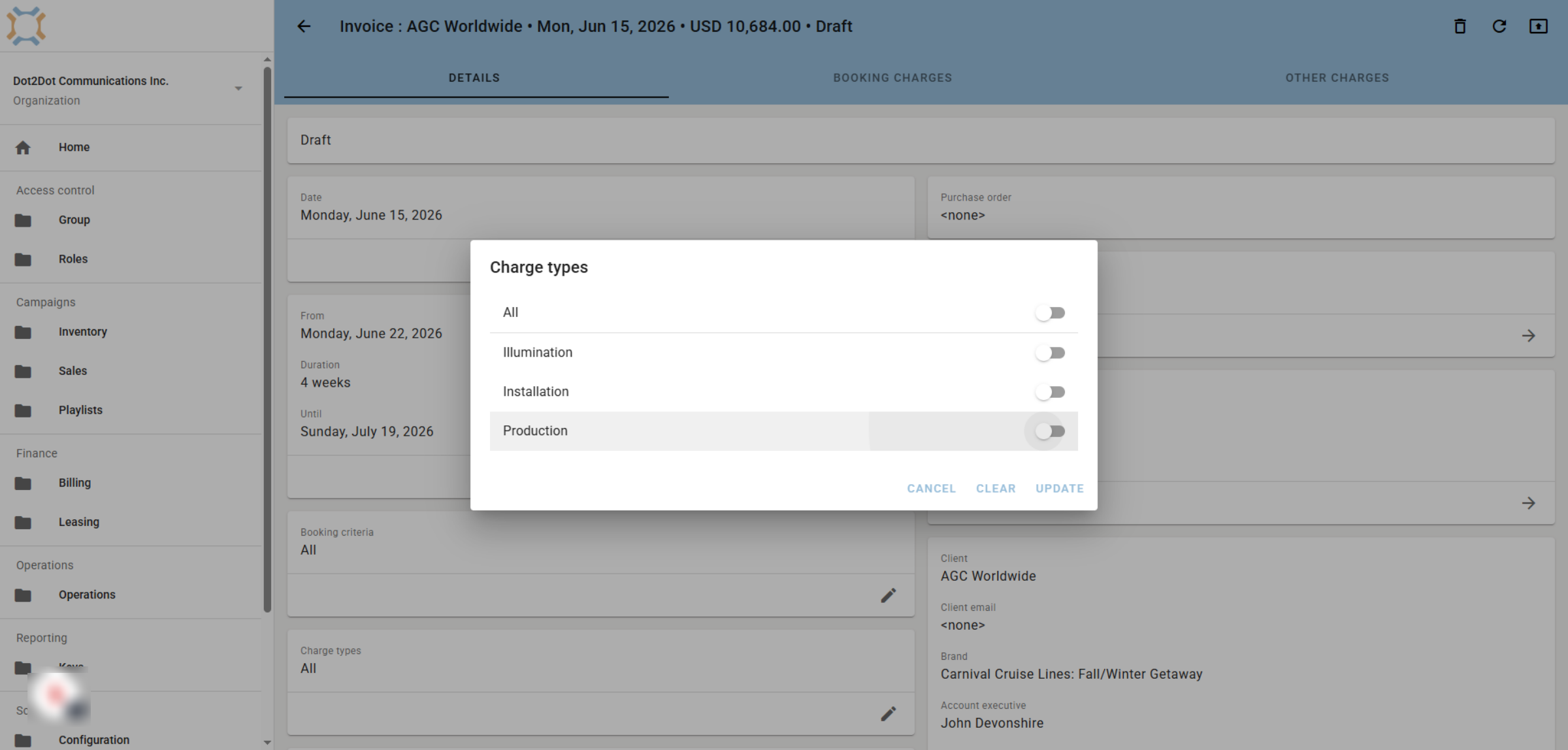Toggle the All charge types switch
Viewport: 1568px width, 750px height.
[1050, 313]
